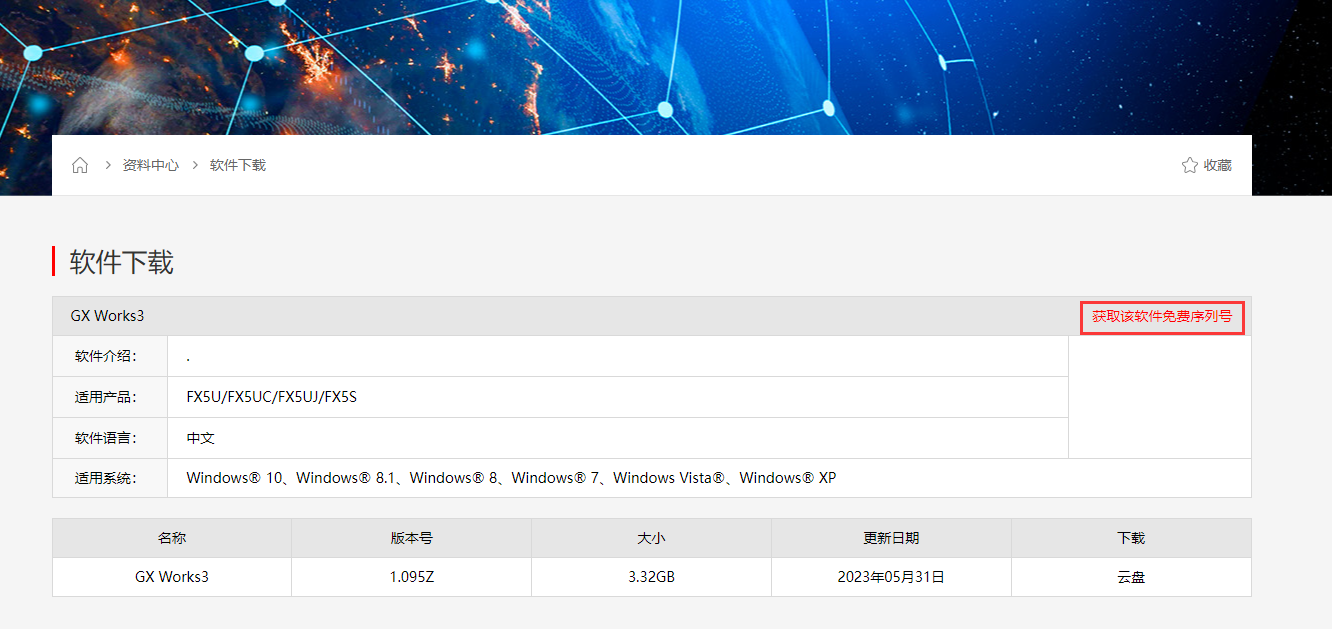The width and height of the screenshot is (1332, 629).
Task: Select the 软件下载 page heading
Action: click(121, 262)
